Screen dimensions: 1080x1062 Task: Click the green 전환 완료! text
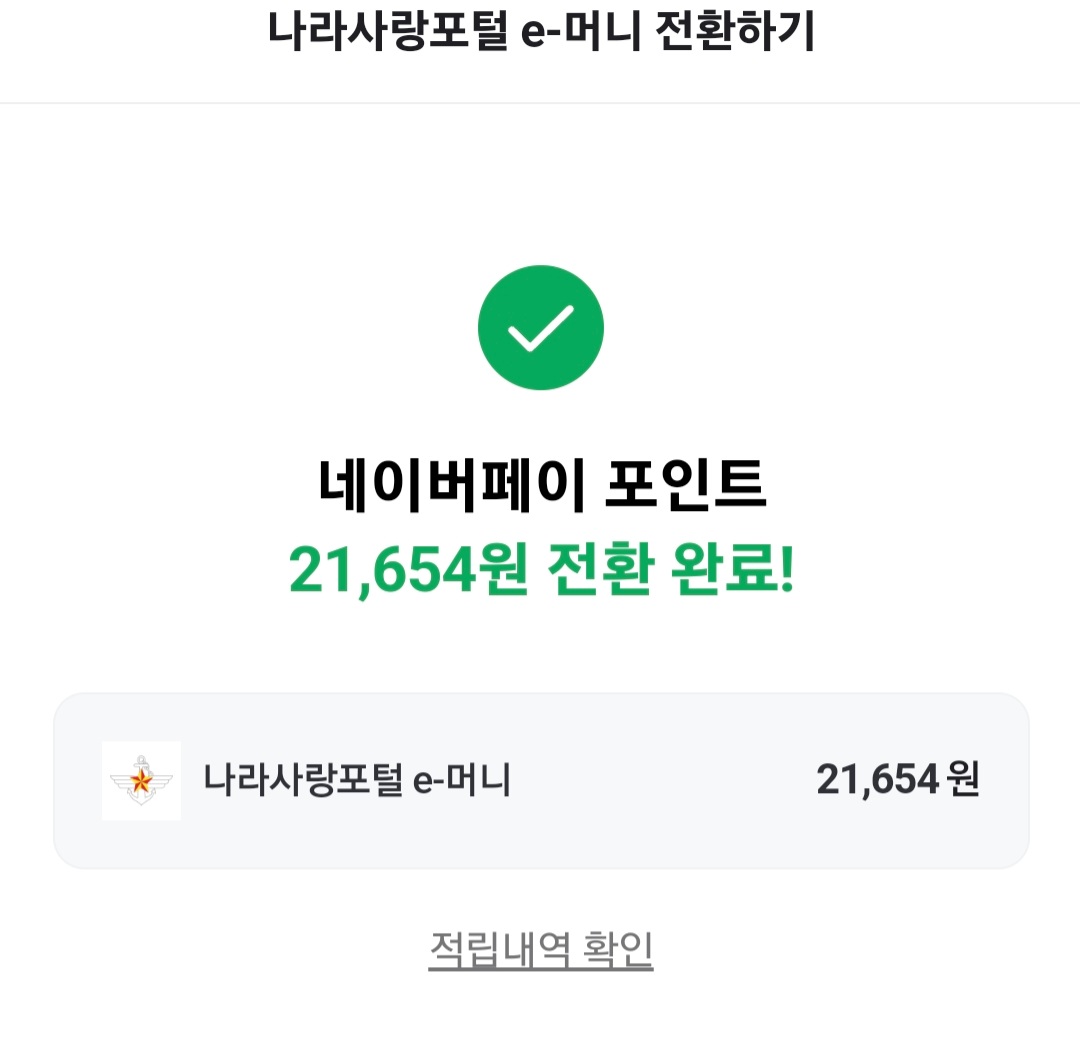(670, 571)
